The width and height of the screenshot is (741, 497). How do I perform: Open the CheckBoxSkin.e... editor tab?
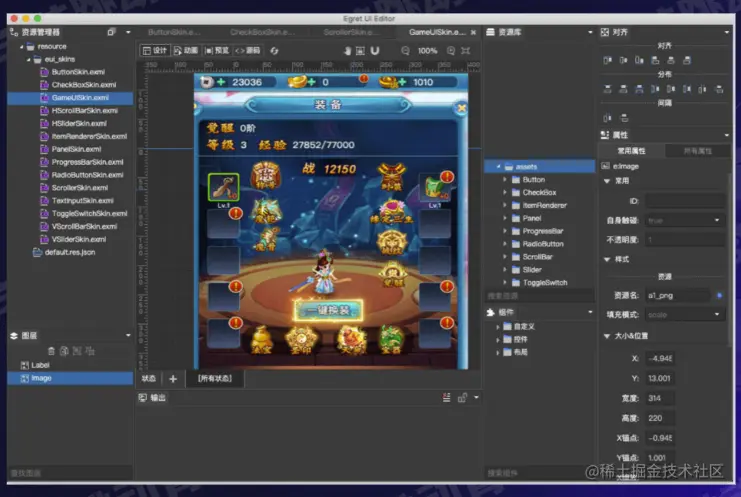(x=262, y=32)
